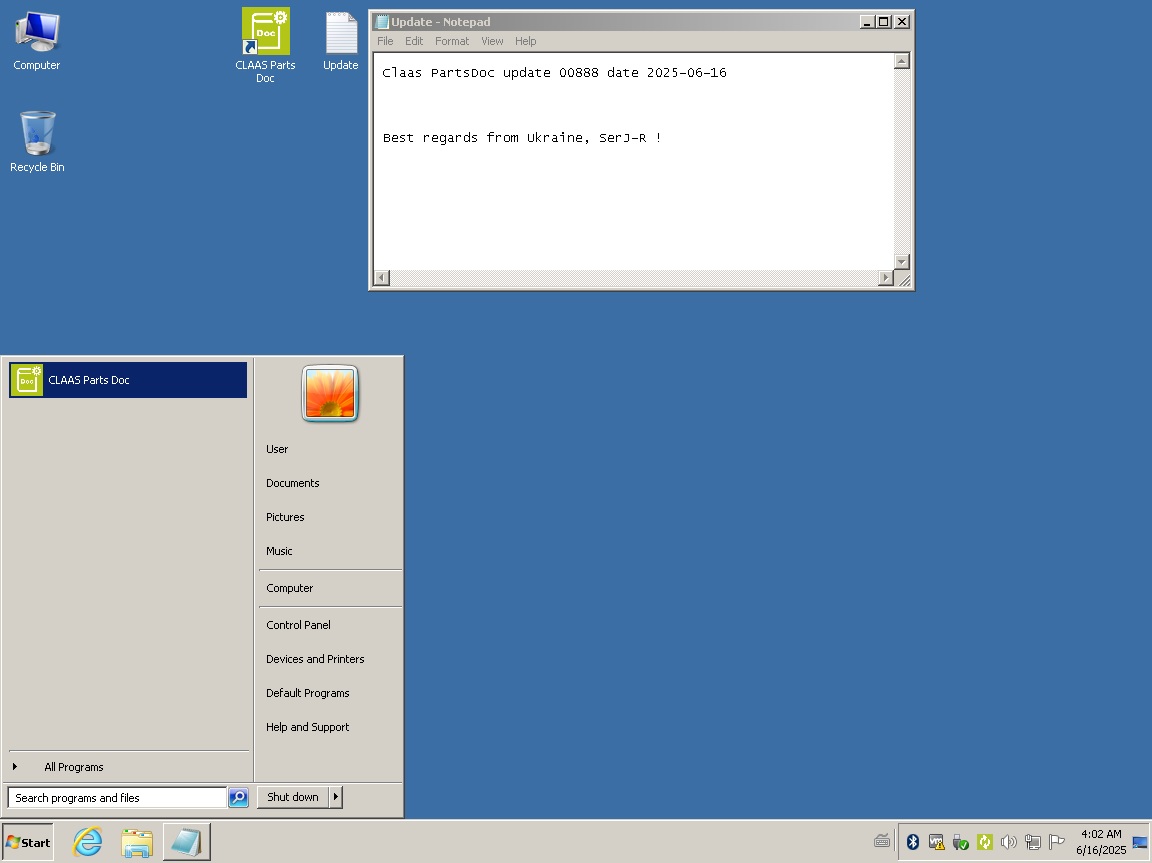Select the Update text file on desktop
Screen dimensions: 1152x863
coord(341,41)
